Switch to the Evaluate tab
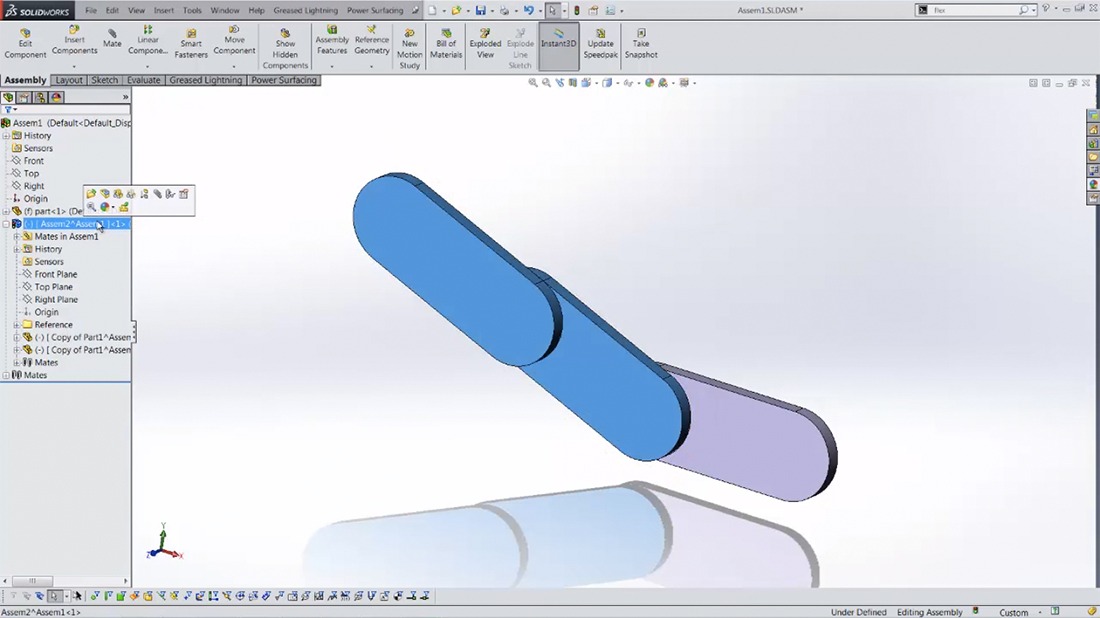Image resolution: width=1100 pixels, height=618 pixels. [x=144, y=80]
